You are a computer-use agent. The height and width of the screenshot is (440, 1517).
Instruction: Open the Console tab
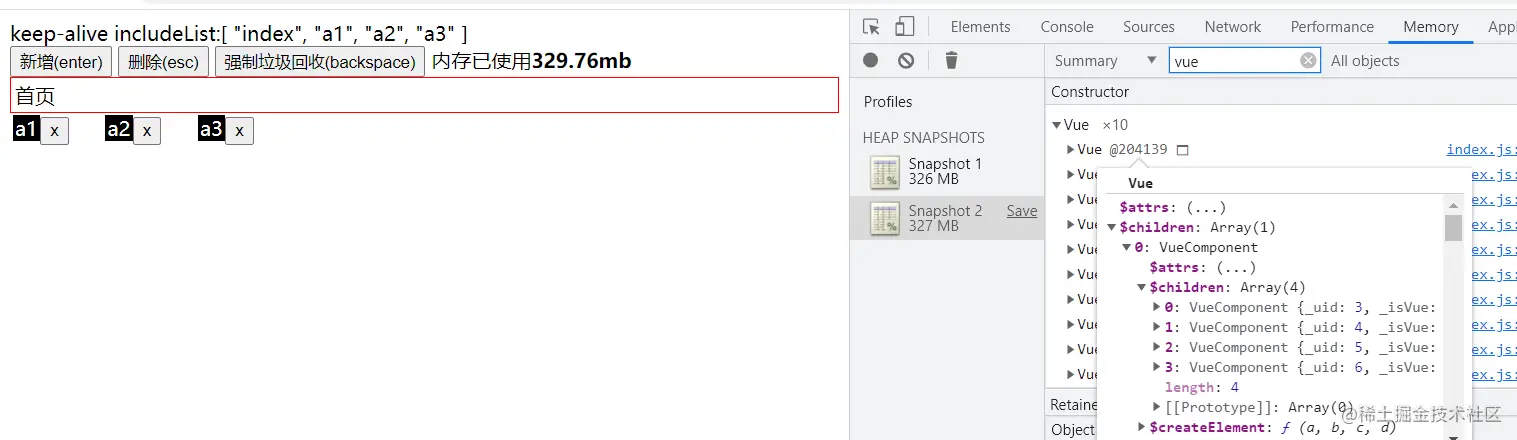tap(1067, 27)
